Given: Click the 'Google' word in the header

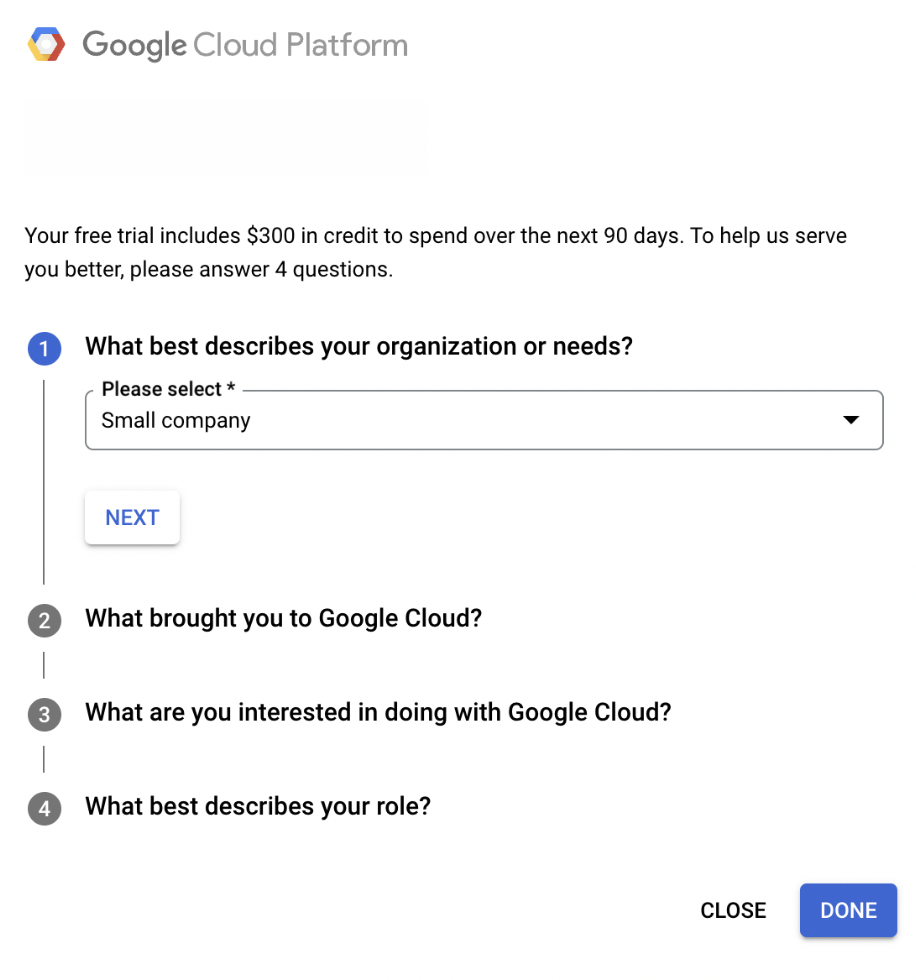Looking at the screenshot, I should 134,45.
